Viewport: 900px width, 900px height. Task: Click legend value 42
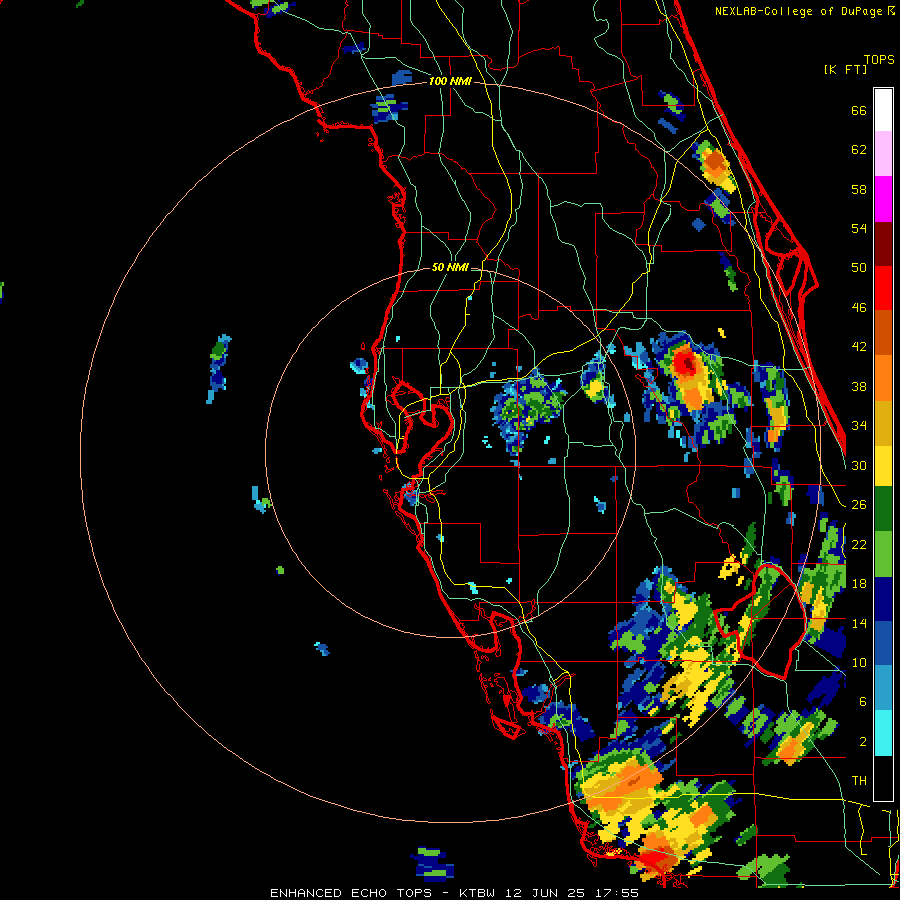pos(859,347)
